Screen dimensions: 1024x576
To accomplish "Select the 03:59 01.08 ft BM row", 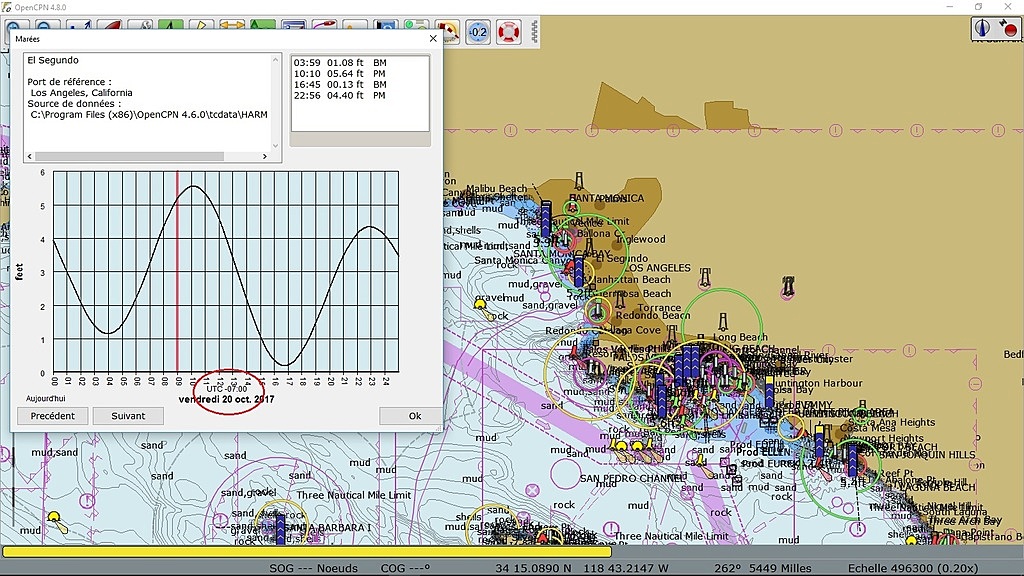I will 340,63.
